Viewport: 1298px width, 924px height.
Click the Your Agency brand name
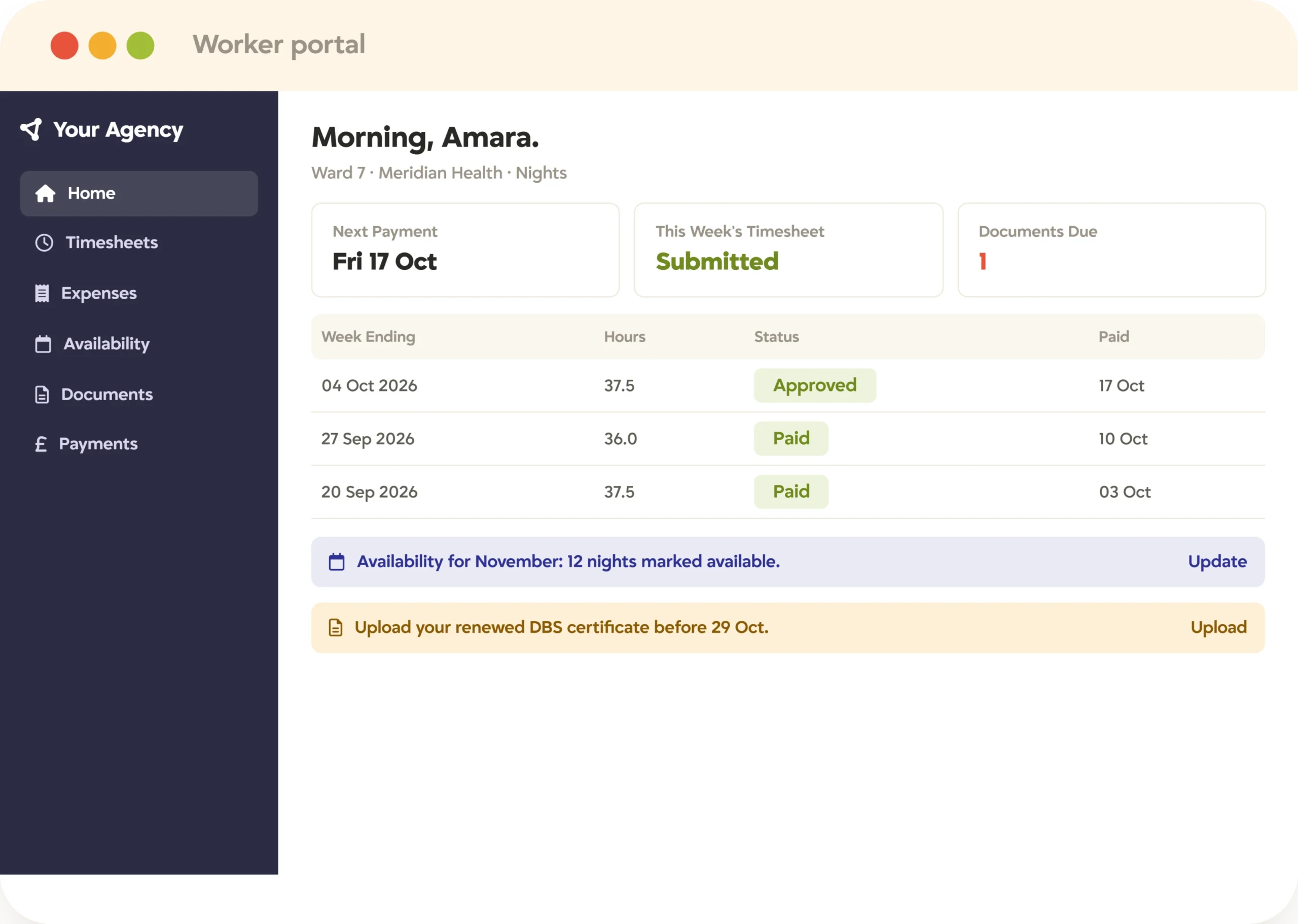(x=118, y=130)
